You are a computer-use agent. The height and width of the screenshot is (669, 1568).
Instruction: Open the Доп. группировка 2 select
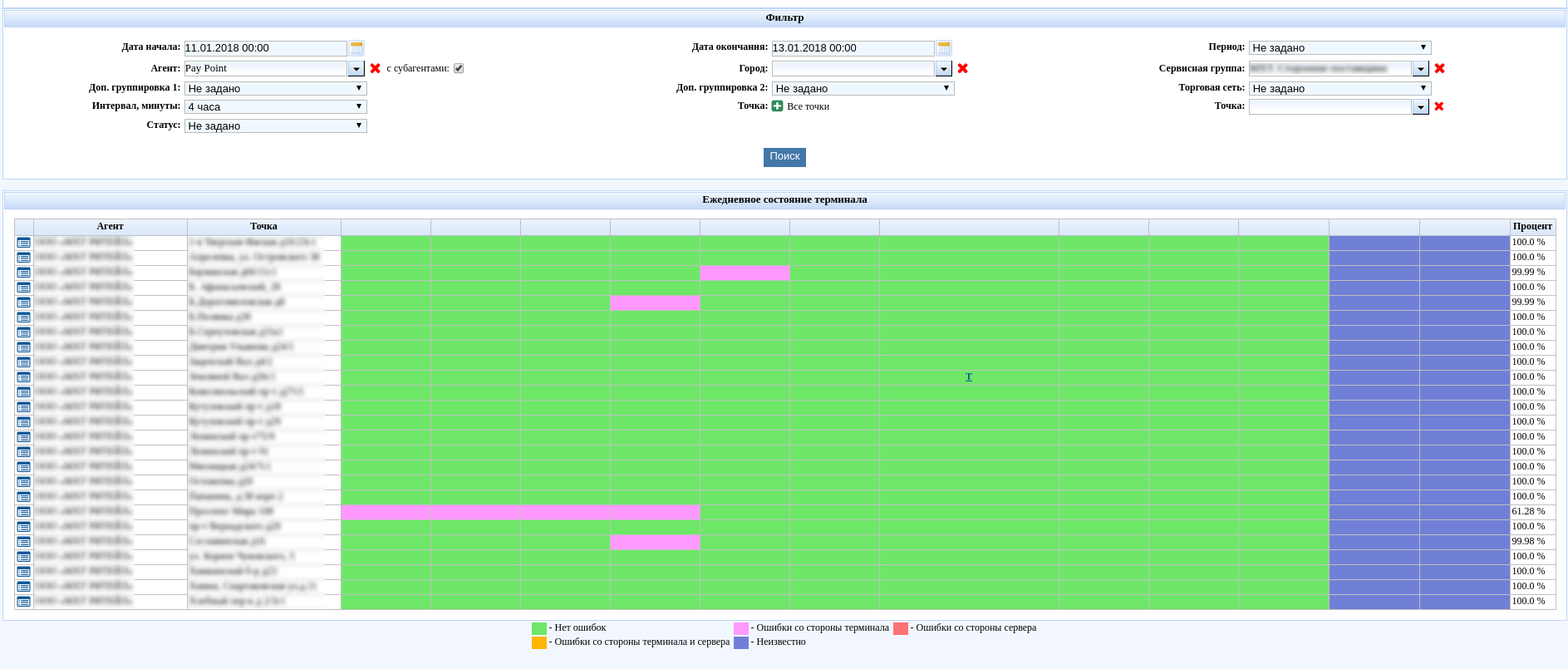(863, 88)
